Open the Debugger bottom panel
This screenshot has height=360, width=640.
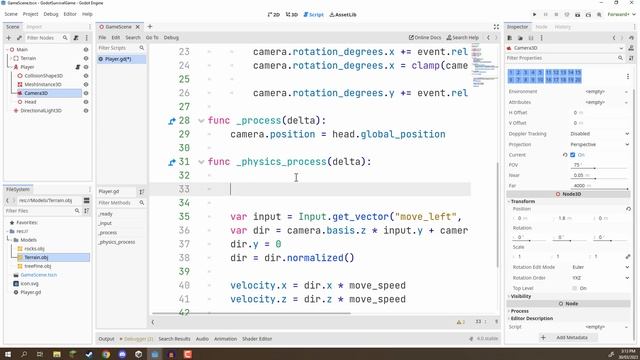coord(136,339)
